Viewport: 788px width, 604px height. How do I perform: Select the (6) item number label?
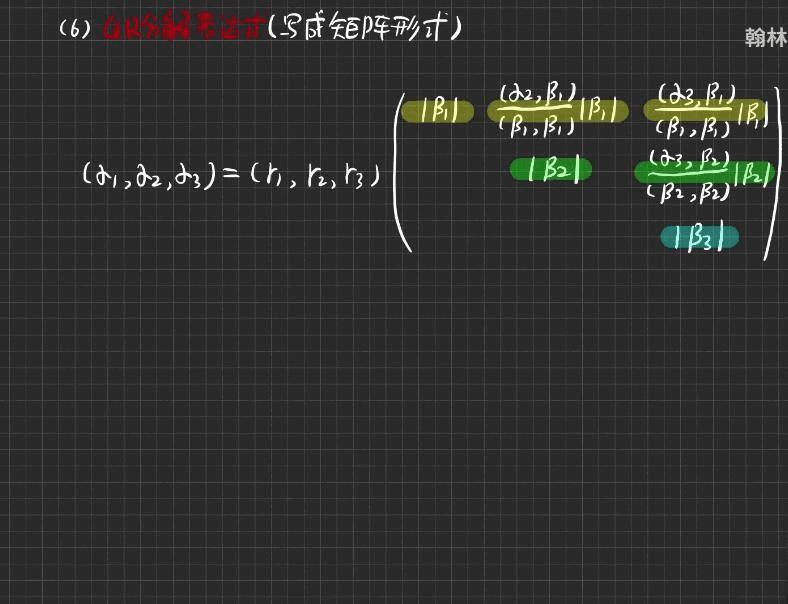(75, 30)
